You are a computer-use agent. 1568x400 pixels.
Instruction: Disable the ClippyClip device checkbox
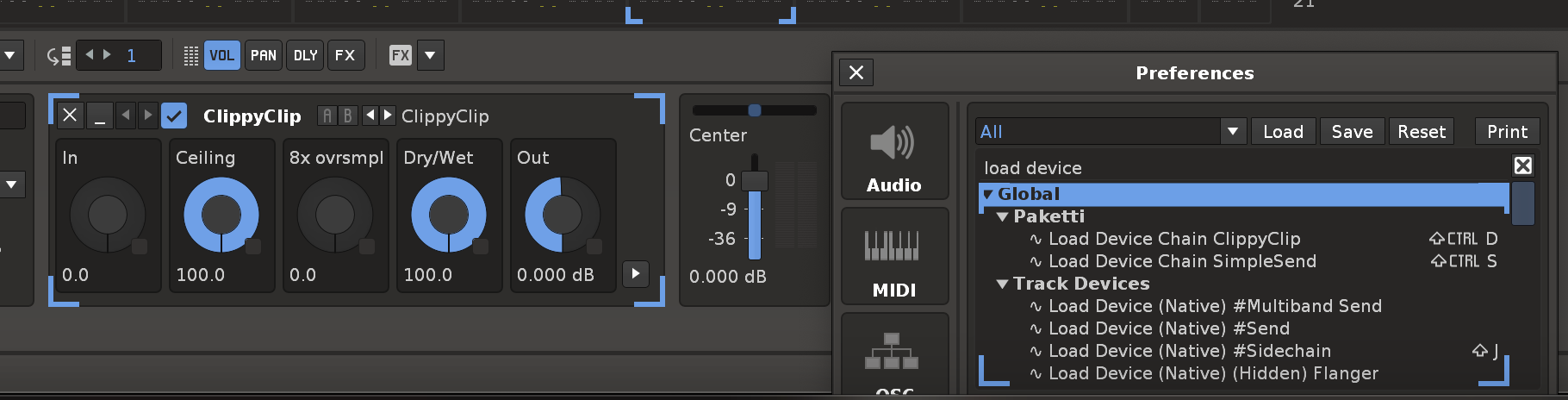click(x=174, y=116)
